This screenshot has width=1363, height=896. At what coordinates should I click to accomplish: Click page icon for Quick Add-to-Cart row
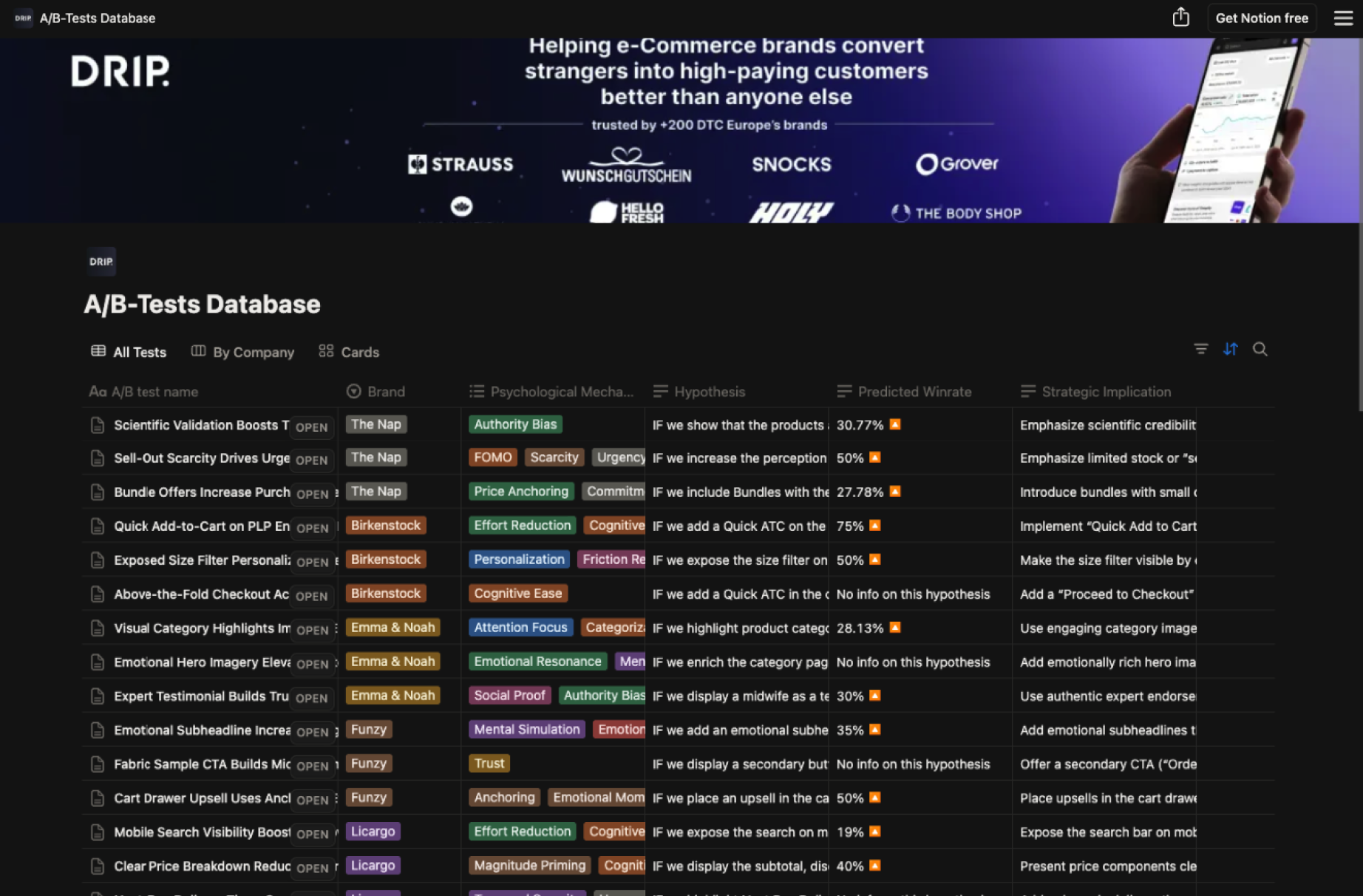click(x=98, y=526)
